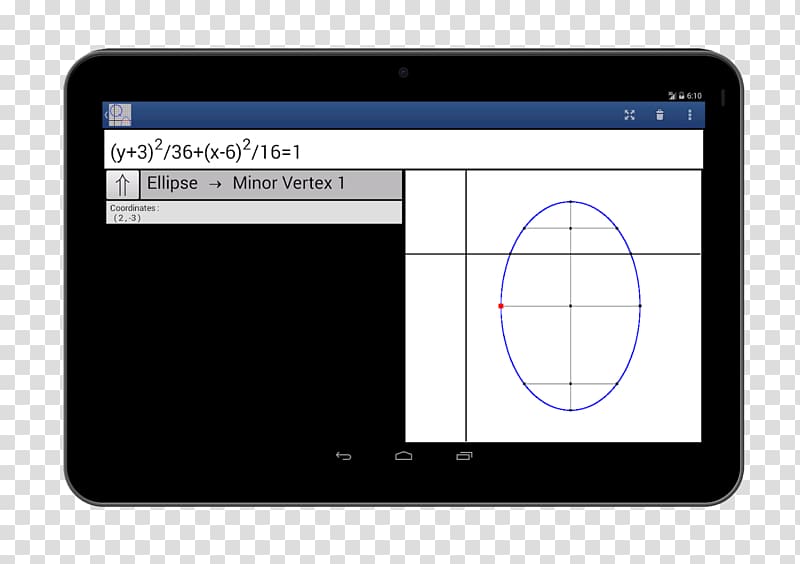
Task: Tap the battery status icon
Action: 681,96
